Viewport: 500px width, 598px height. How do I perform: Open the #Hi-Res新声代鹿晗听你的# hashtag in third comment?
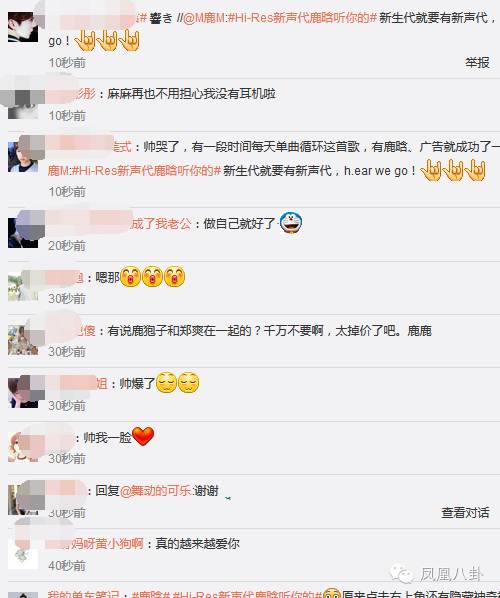point(146,170)
